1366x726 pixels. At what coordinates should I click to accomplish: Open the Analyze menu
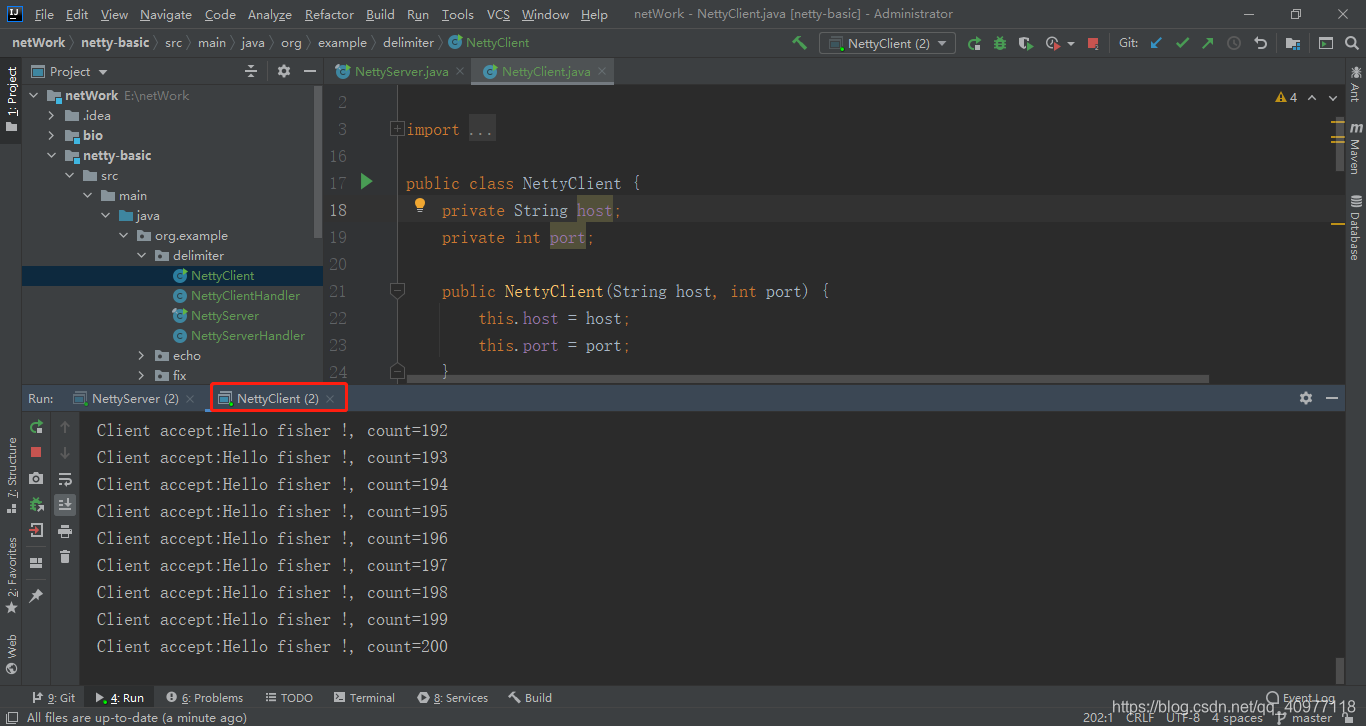269,14
